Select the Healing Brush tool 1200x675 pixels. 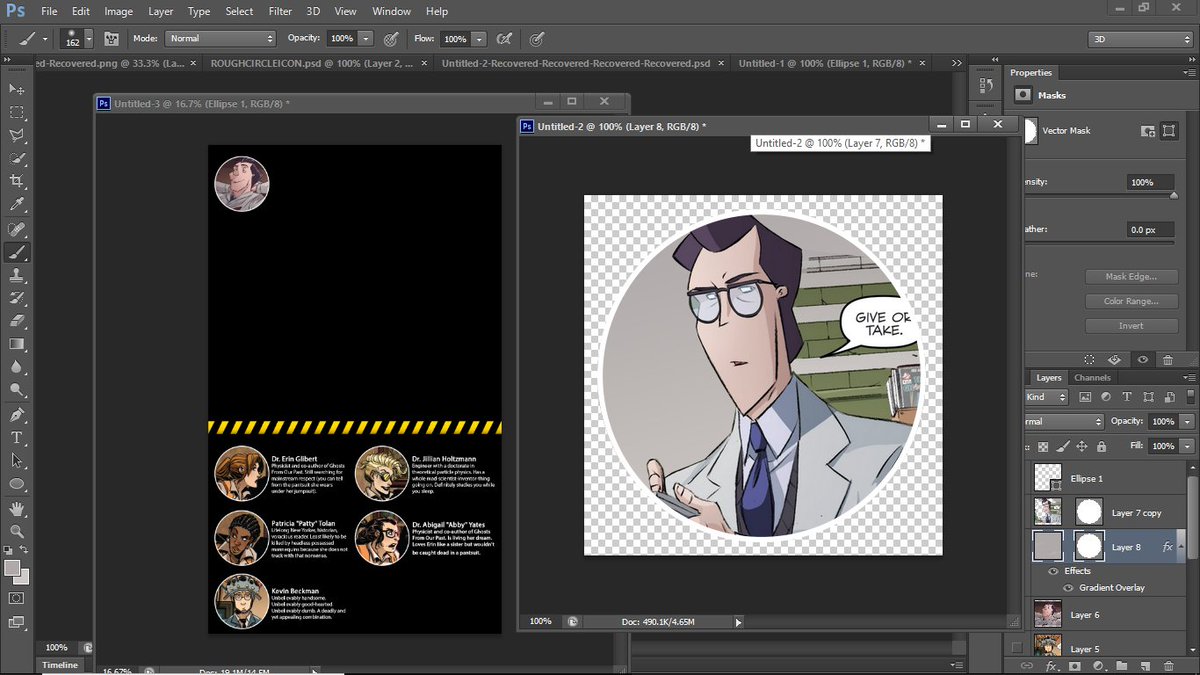pyautogui.click(x=17, y=230)
